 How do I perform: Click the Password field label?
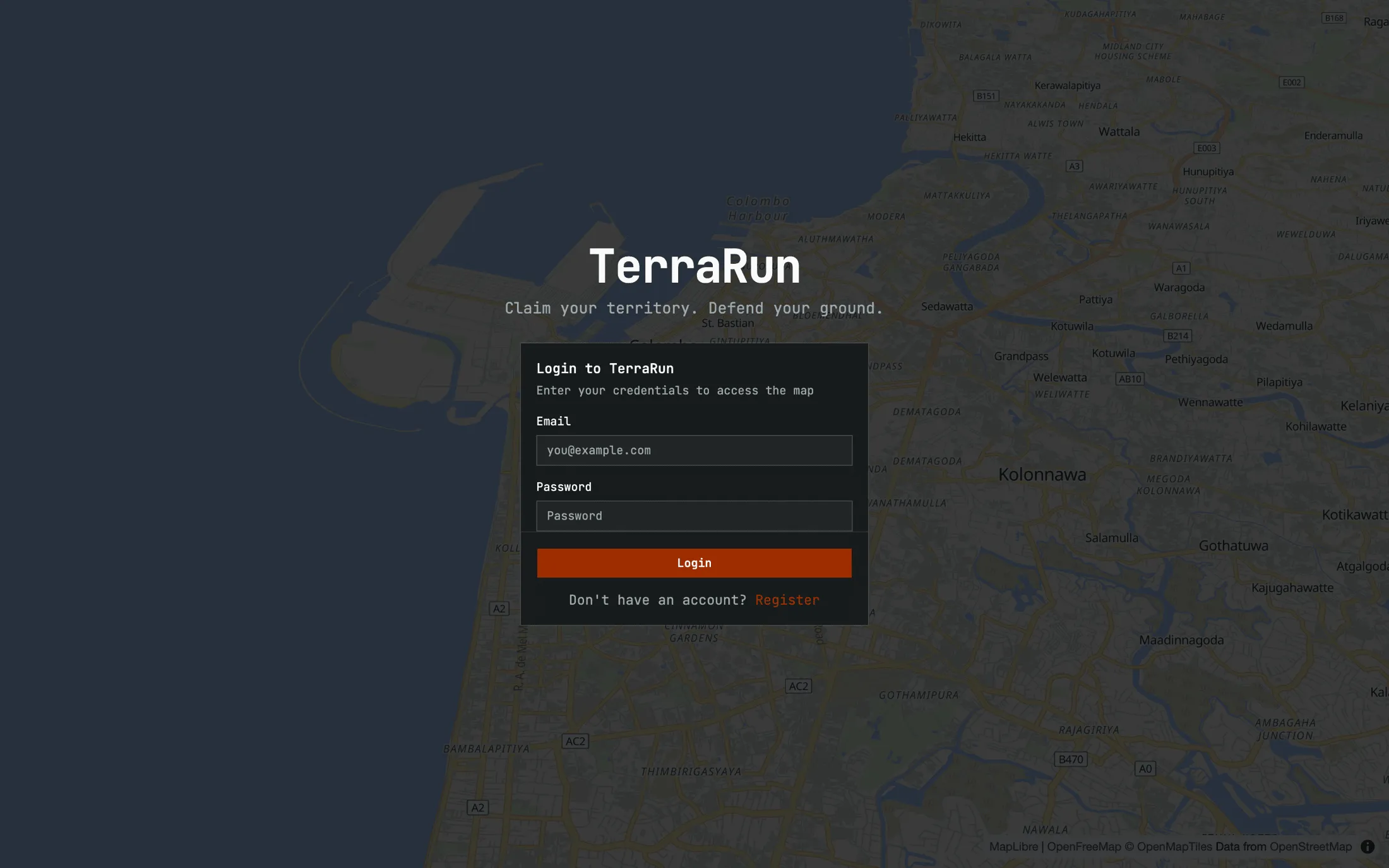(x=564, y=487)
